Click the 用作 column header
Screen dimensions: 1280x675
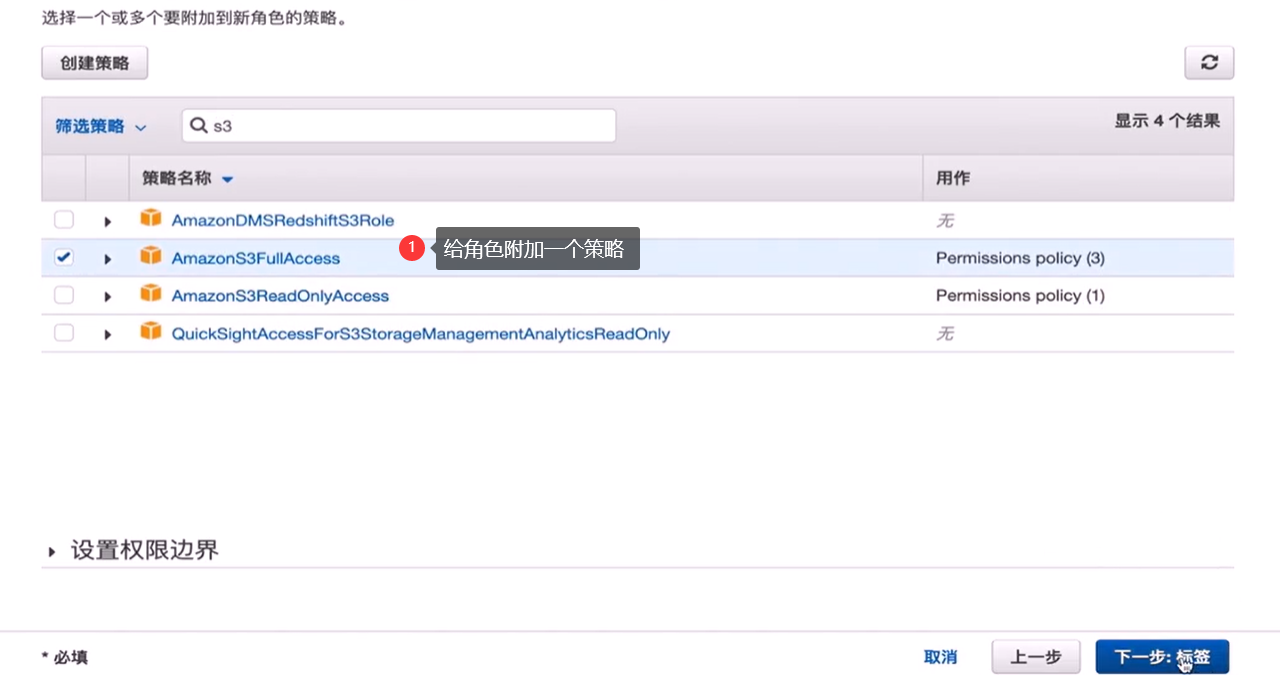click(953, 178)
